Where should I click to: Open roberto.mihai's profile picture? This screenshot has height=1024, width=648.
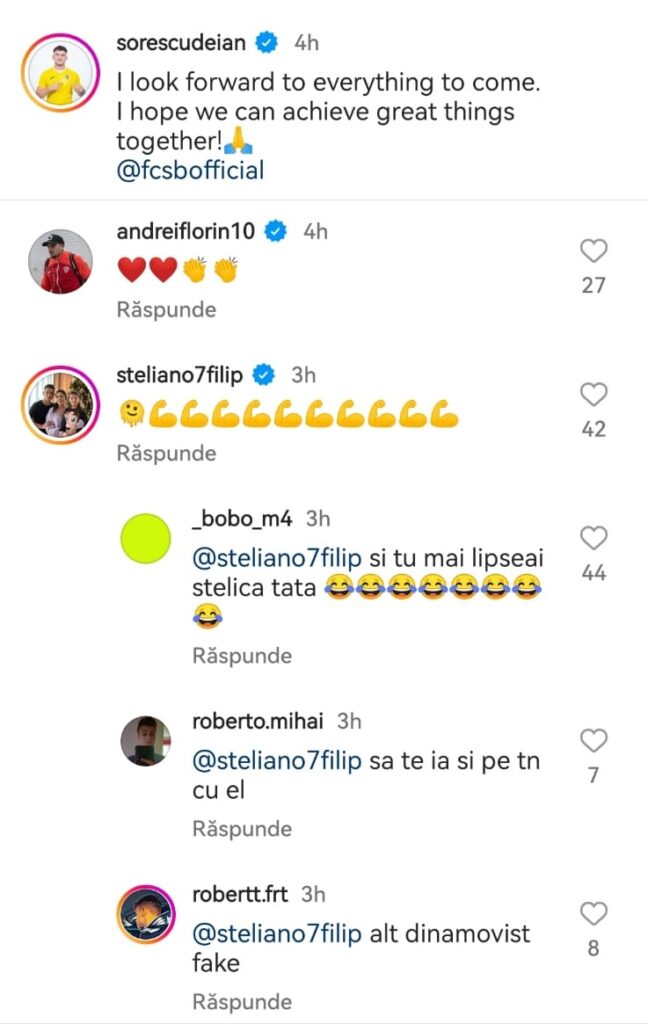pyautogui.click(x=145, y=741)
